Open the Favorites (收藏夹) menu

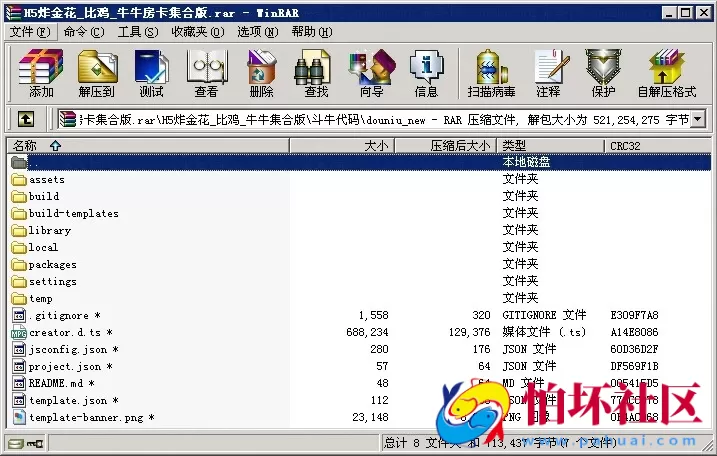[198, 32]
